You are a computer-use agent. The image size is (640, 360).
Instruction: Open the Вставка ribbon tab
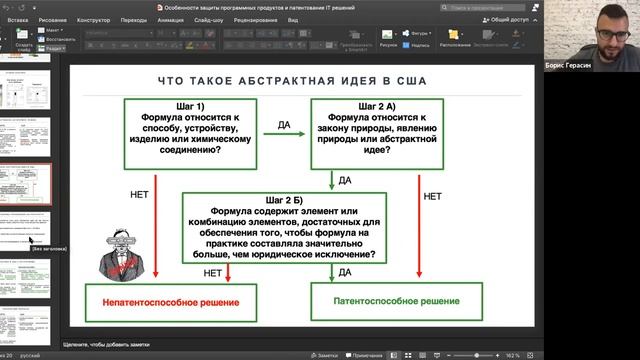tap(18, 20)
